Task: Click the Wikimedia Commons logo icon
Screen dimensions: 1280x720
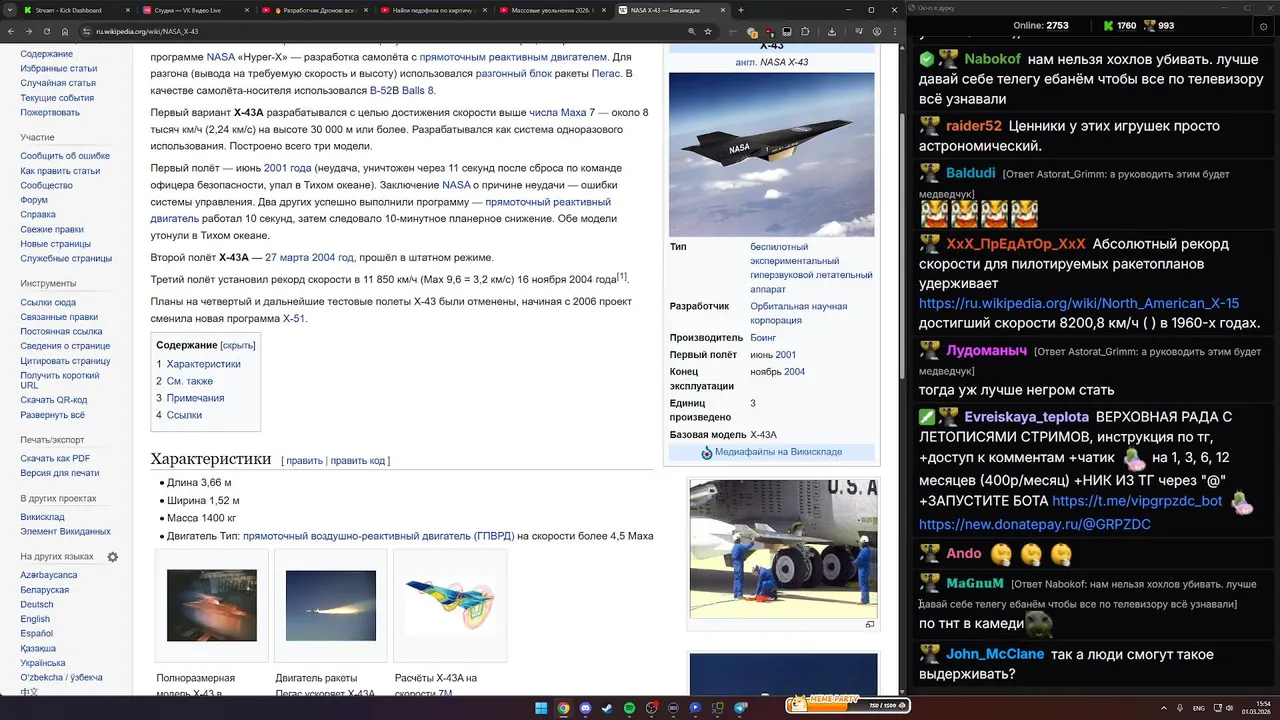Action: tap(707, 452)
